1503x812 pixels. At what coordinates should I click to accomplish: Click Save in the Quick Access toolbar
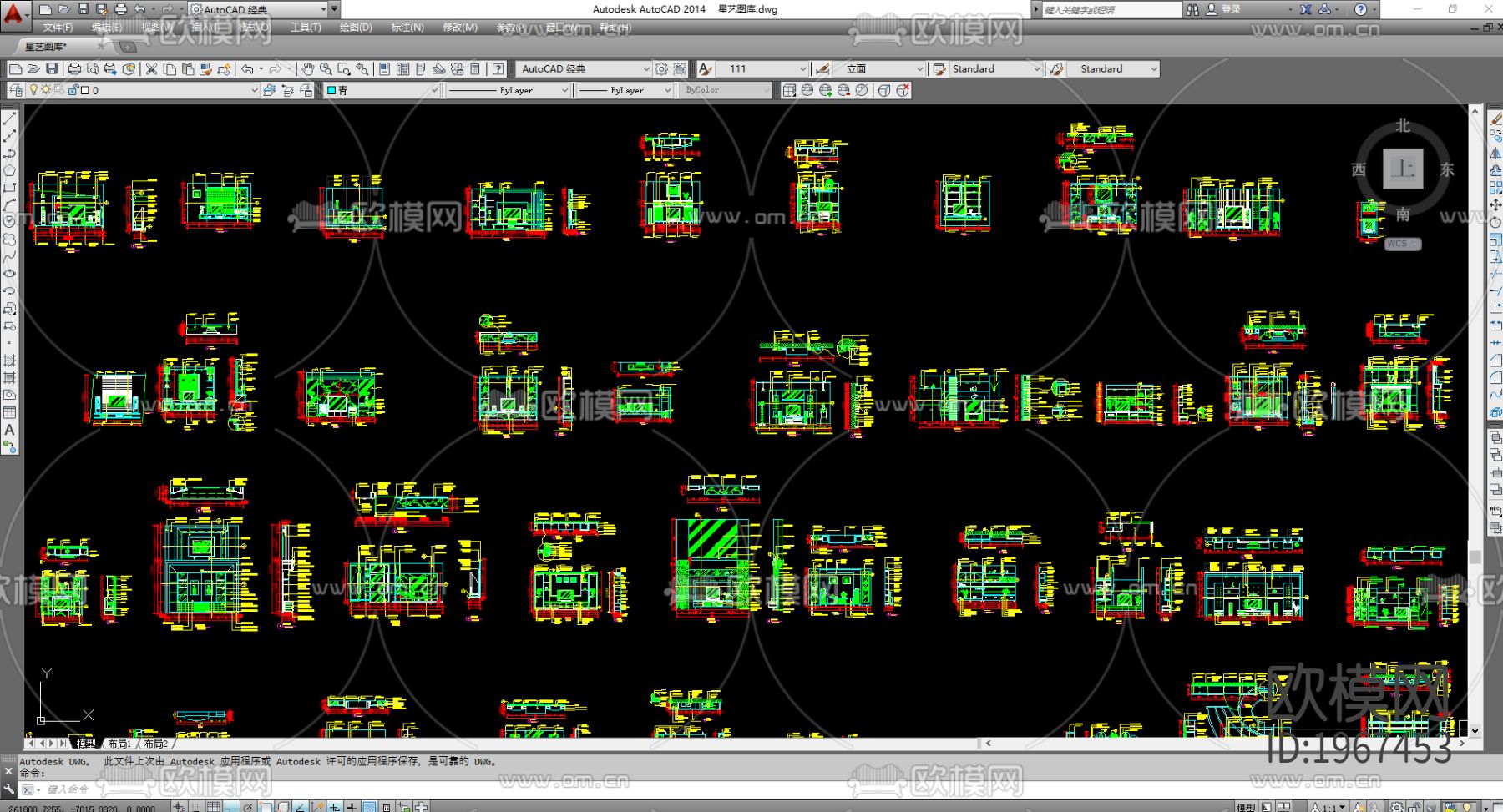click(83, 9)
